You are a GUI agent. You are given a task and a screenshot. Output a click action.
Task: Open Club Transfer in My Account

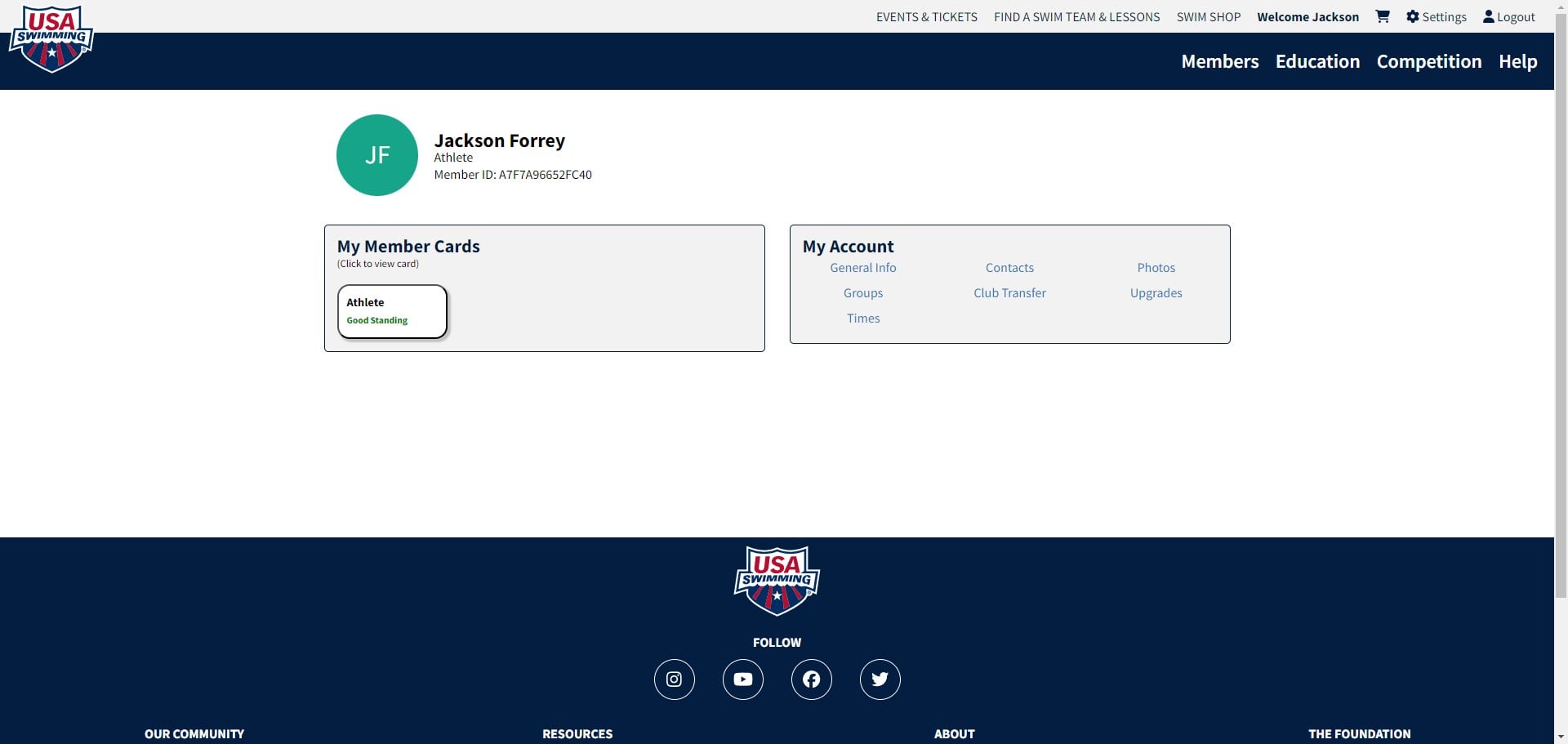[1009, 293]
